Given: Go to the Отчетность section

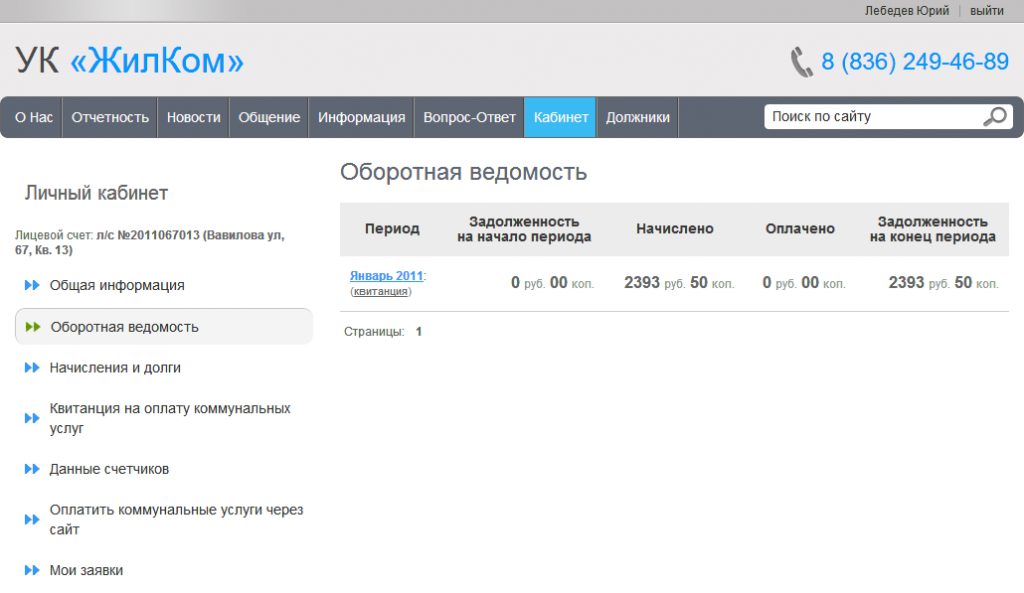Looking at the screenshot, I should [110, 117].
